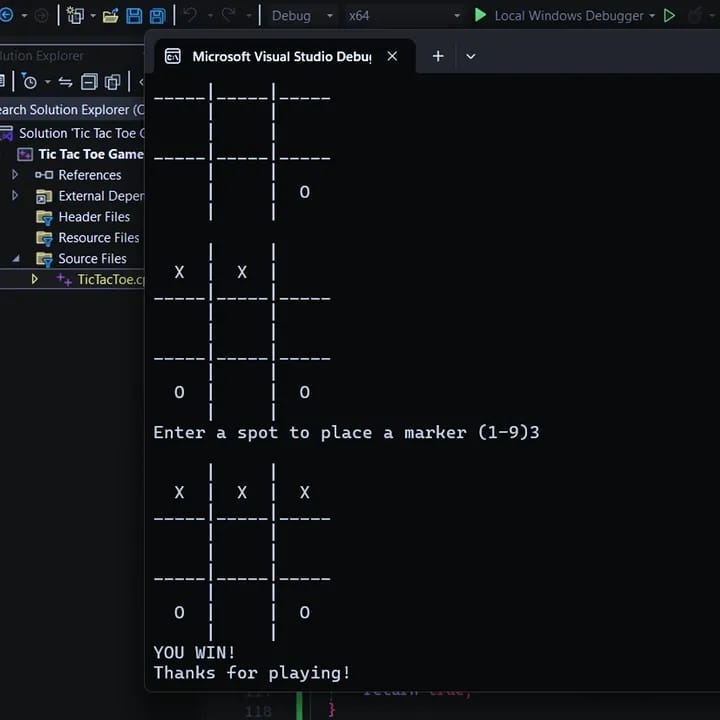Click the 'Thanks for playing!' console text
The image size is (720, 720).
click(252, 673)
